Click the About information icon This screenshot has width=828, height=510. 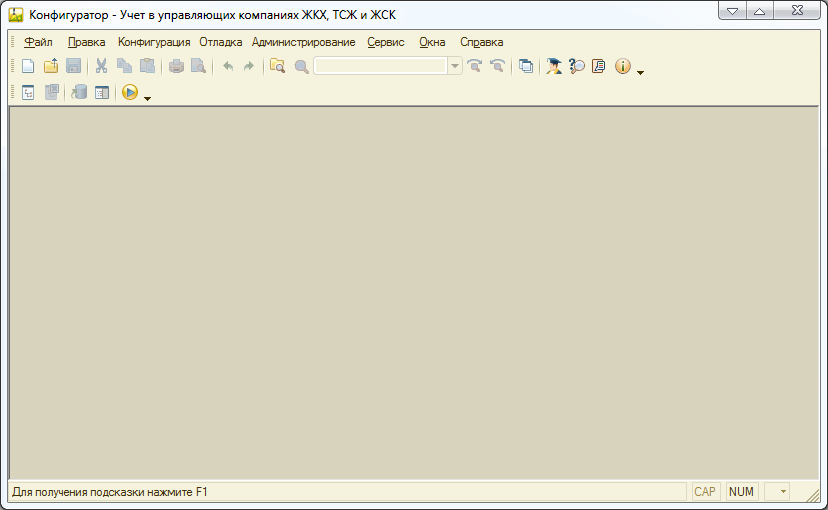tap(623, 66)
